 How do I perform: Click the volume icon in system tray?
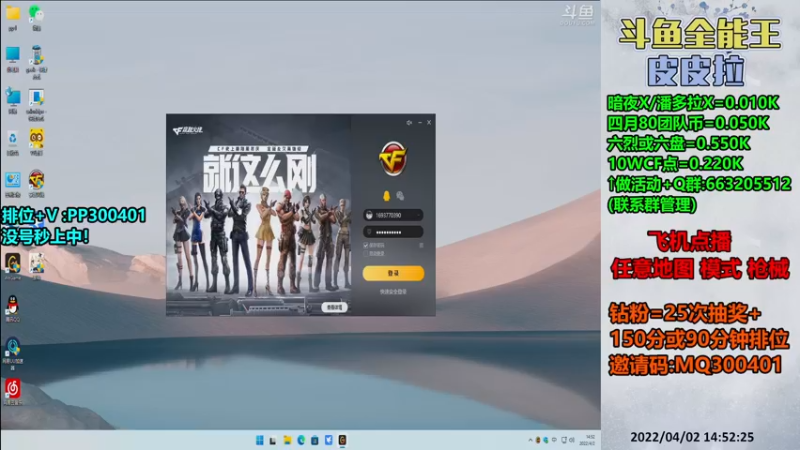point(572,440)
